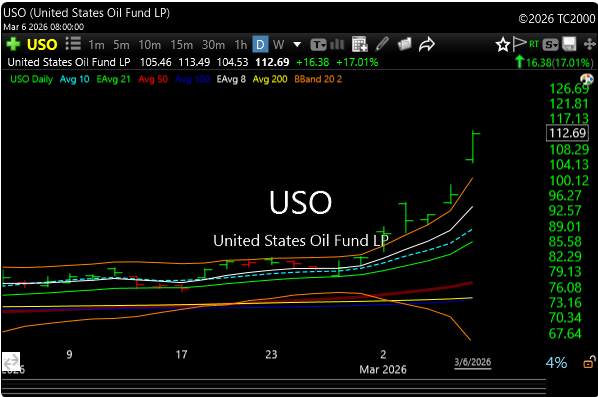The image size is (598, 397).
Task: Click the USO Daily legend label
Action: 31,79
